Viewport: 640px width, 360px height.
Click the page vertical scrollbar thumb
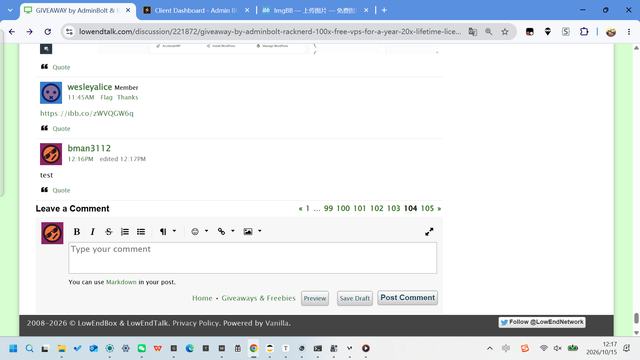pyautogui.click(x=636, y=318)
